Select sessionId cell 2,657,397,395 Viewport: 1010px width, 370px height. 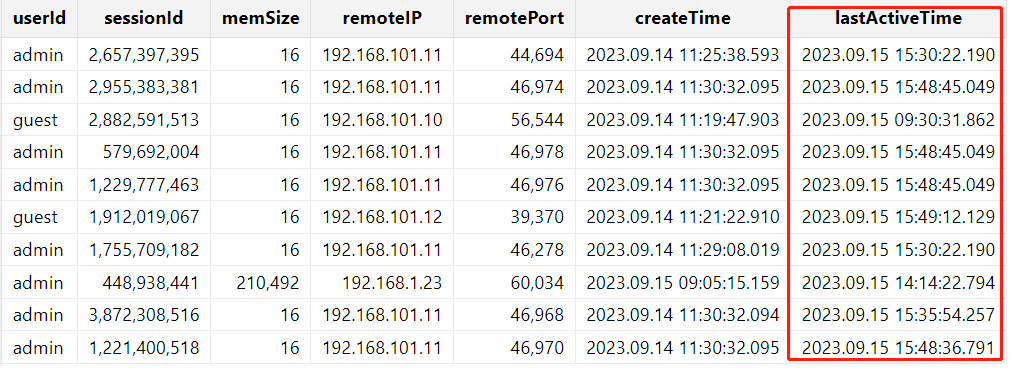144,55
